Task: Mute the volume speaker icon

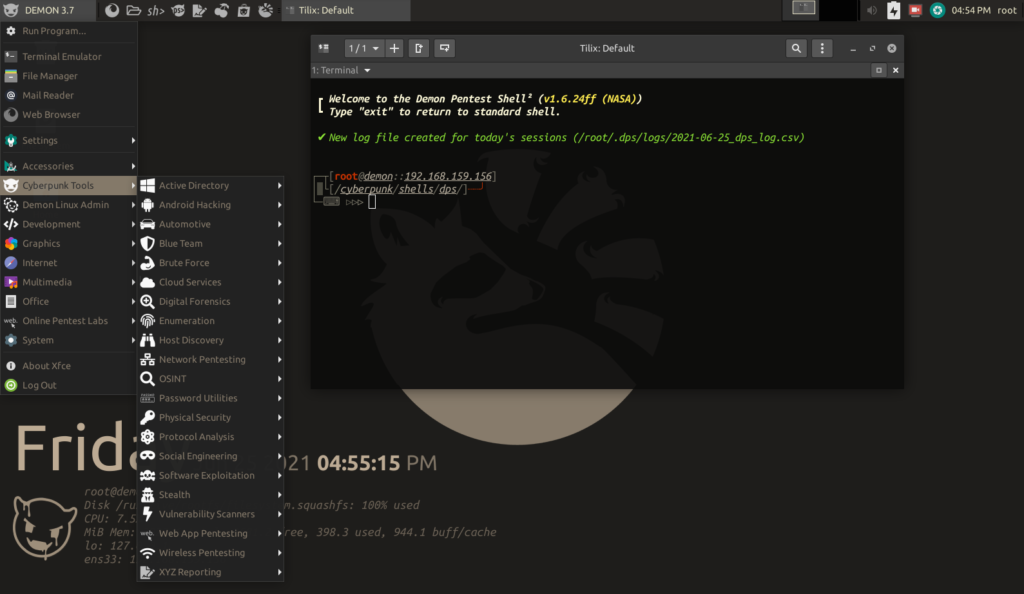Action: (871, 10)
